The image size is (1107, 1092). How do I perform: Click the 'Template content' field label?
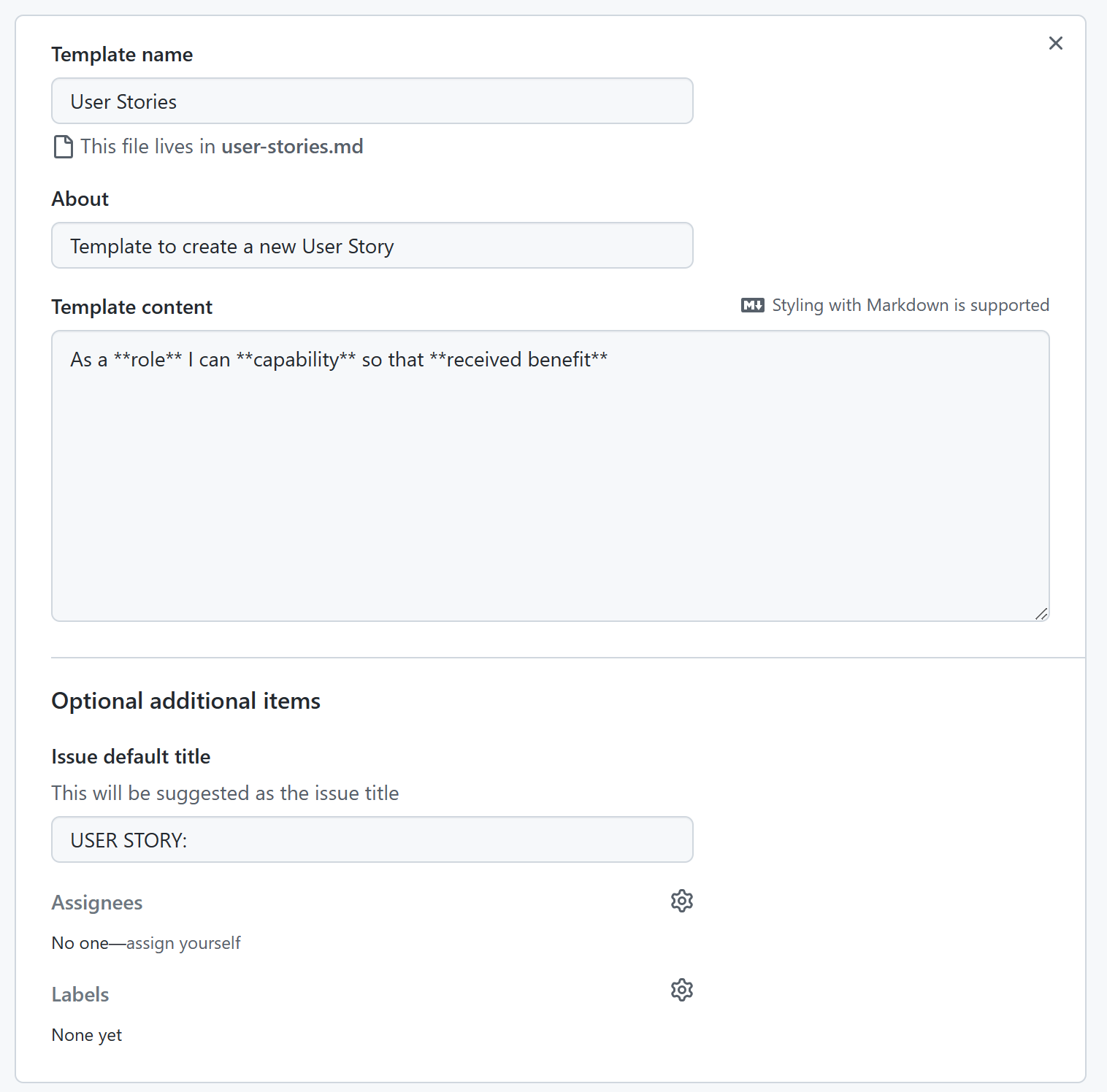[x=132, y=307]
